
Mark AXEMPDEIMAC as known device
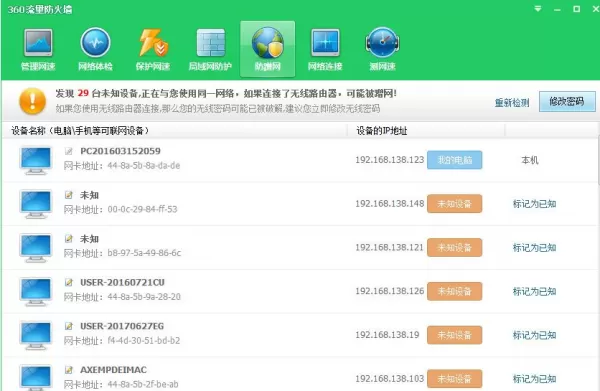click(x=534, y=379)
